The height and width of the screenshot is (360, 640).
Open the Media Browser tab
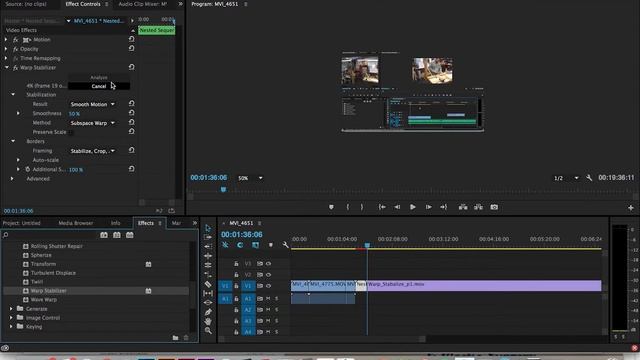76,223
